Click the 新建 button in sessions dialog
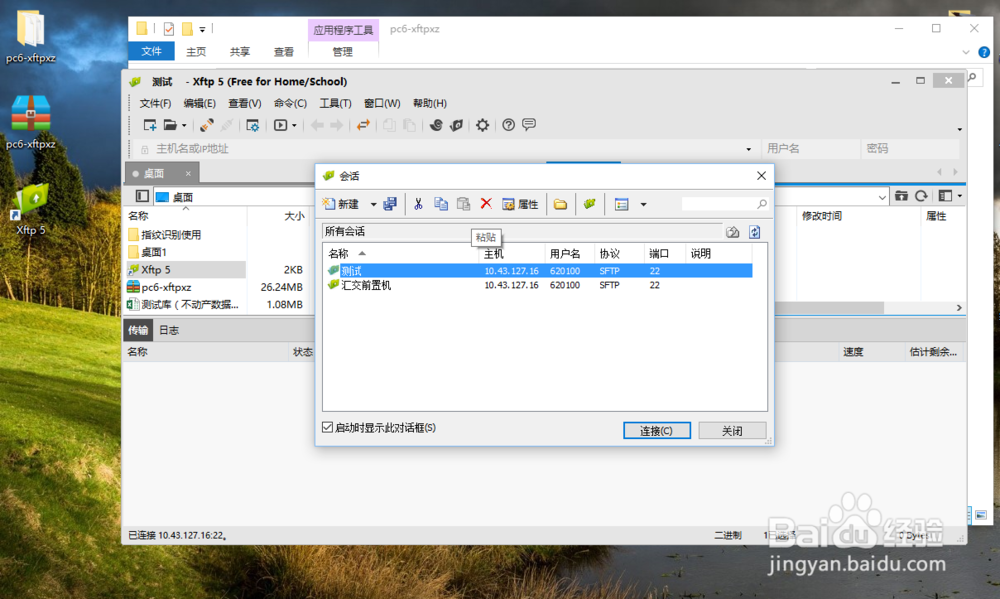Image resolution: width=1000 pixels, height=599 pixels. (341, 204)
